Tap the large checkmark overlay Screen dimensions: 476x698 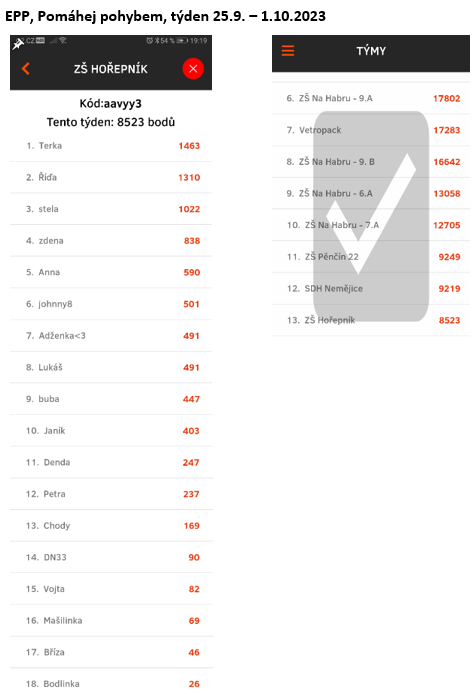coord(371,216)
